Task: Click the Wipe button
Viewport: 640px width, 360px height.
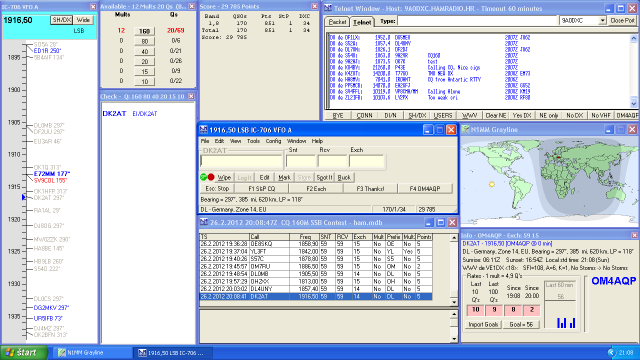Action: [224, 177]
